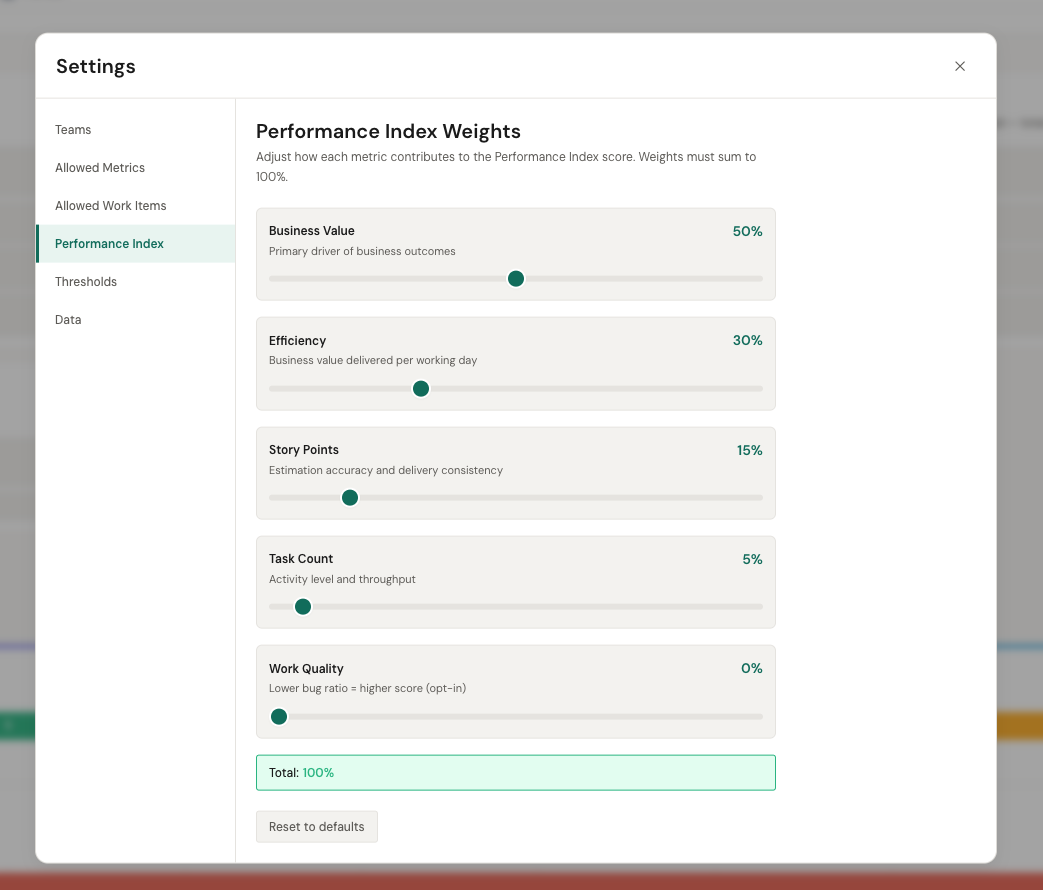Click the Business Value slider handle
The height and width of the screenshot is (890, 1043).
tap(515, 279)
